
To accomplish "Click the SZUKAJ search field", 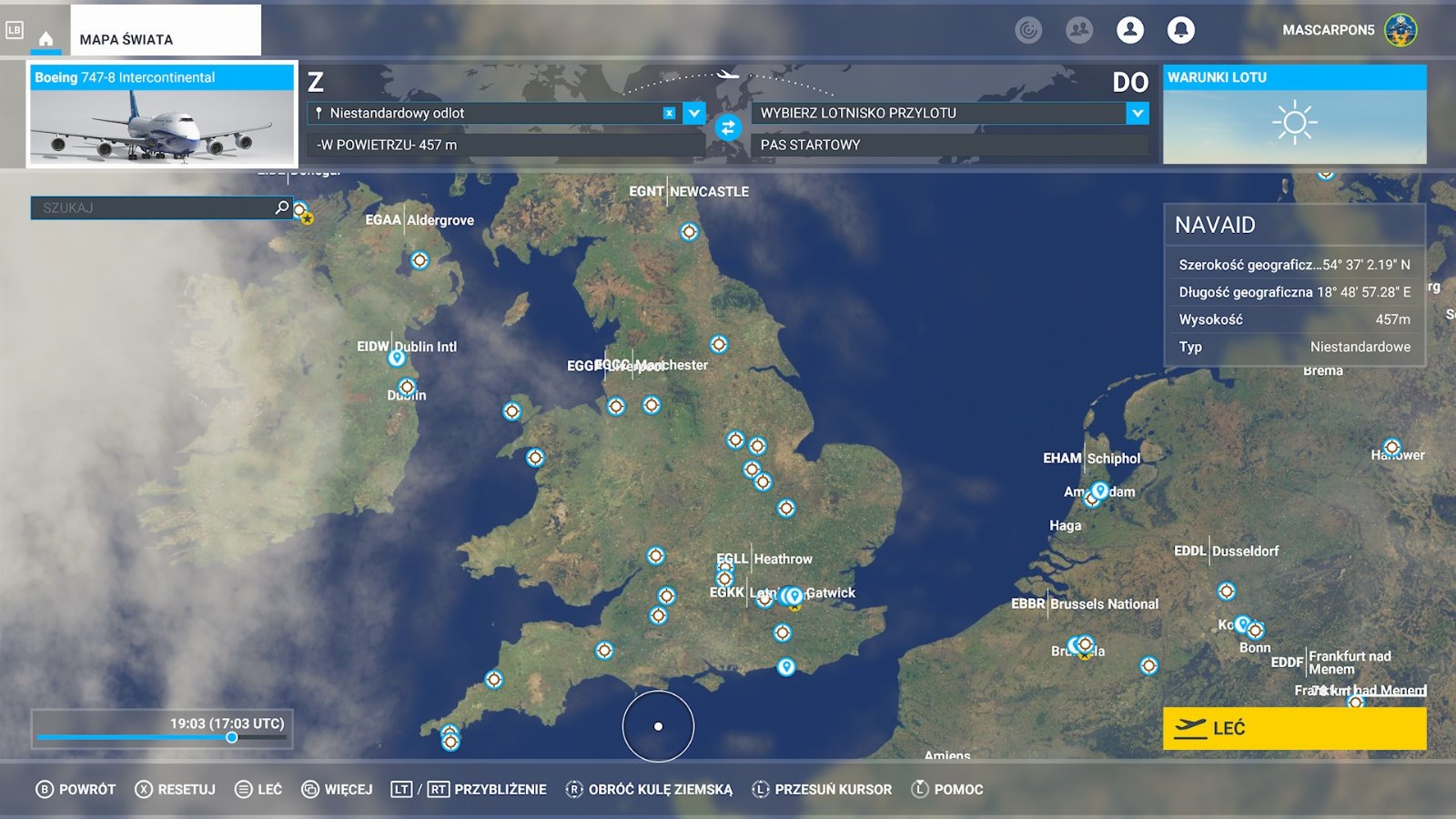I will pyautogui.click(x=155, y=207).
